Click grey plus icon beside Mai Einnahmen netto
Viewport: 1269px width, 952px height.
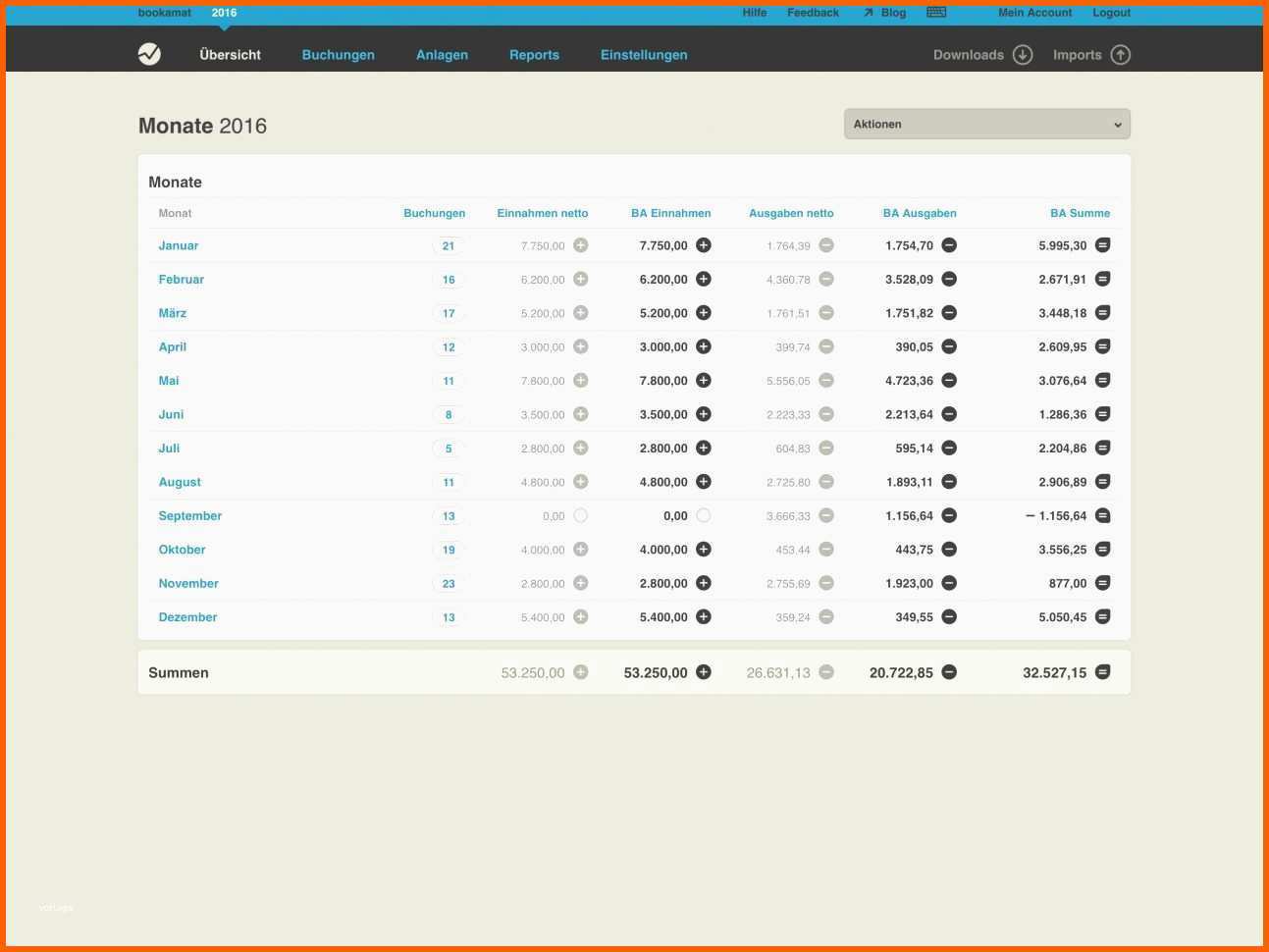click(x=581, y=381)
